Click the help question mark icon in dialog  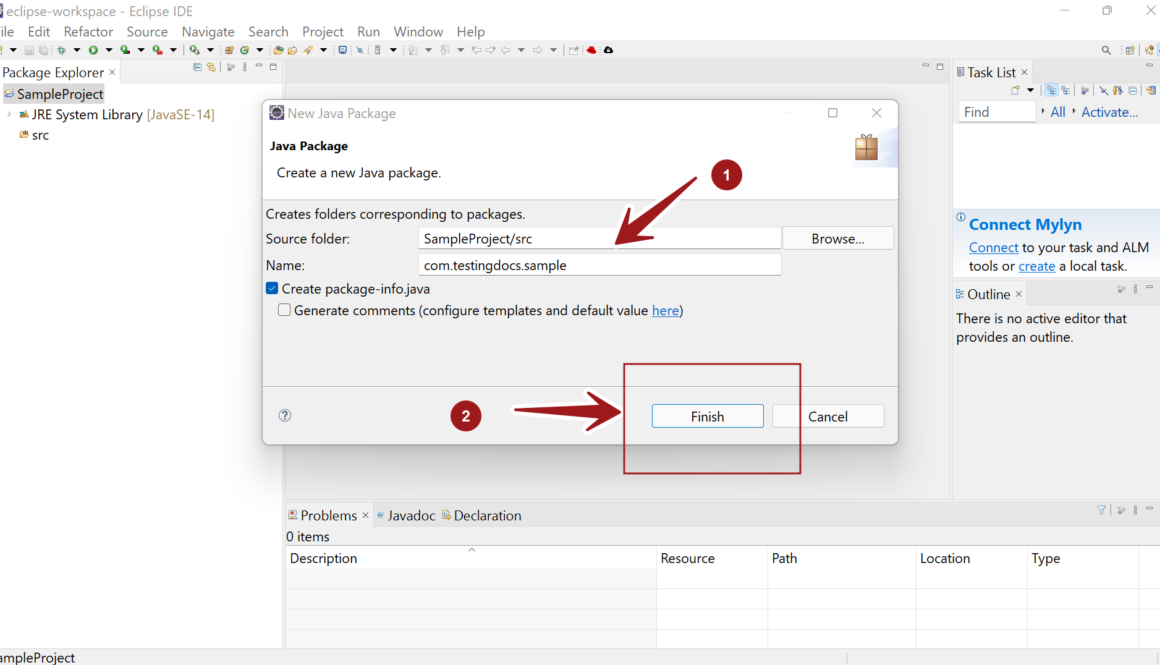(285, 416)
